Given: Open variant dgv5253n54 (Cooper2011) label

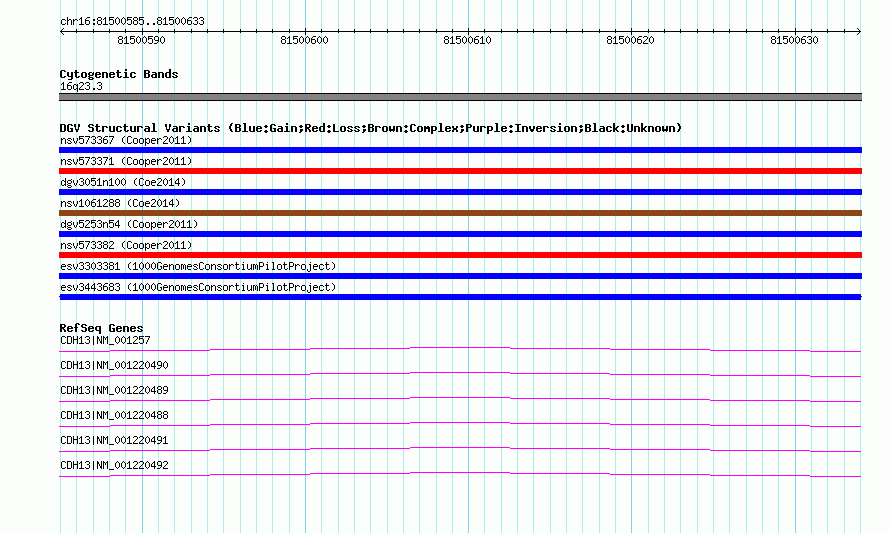Looking at the screenshot, I should coord(129,224).
